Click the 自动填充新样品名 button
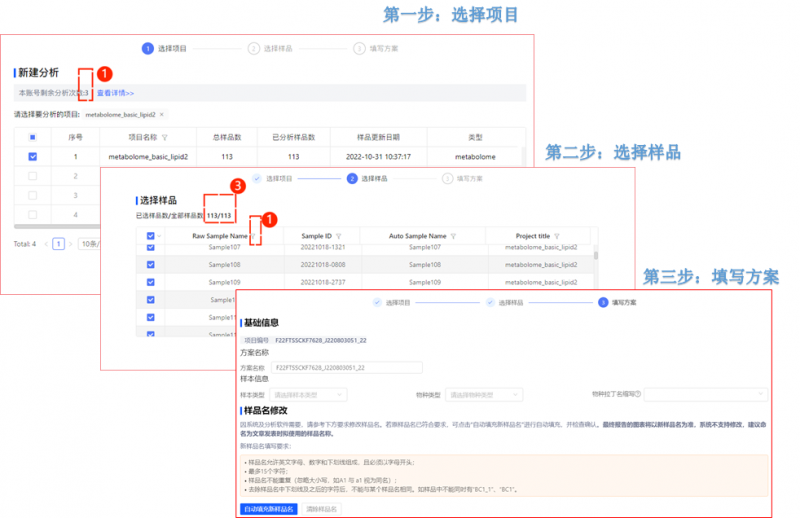Image resolution: width=800 pixels, height=518 pixels. [268, 509]
